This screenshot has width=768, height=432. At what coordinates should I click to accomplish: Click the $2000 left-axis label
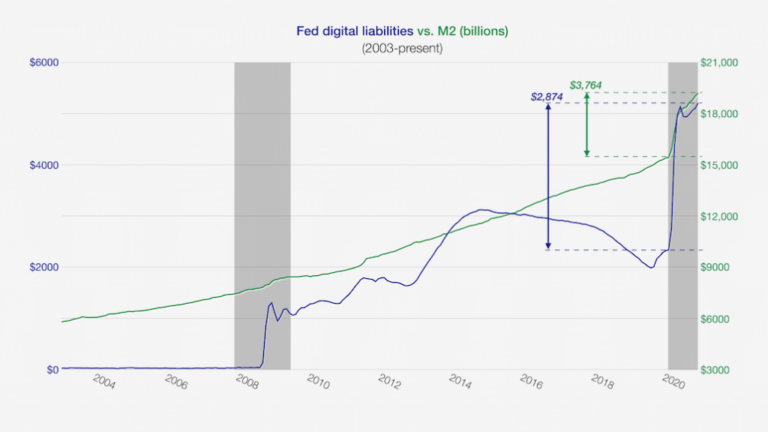41,267
